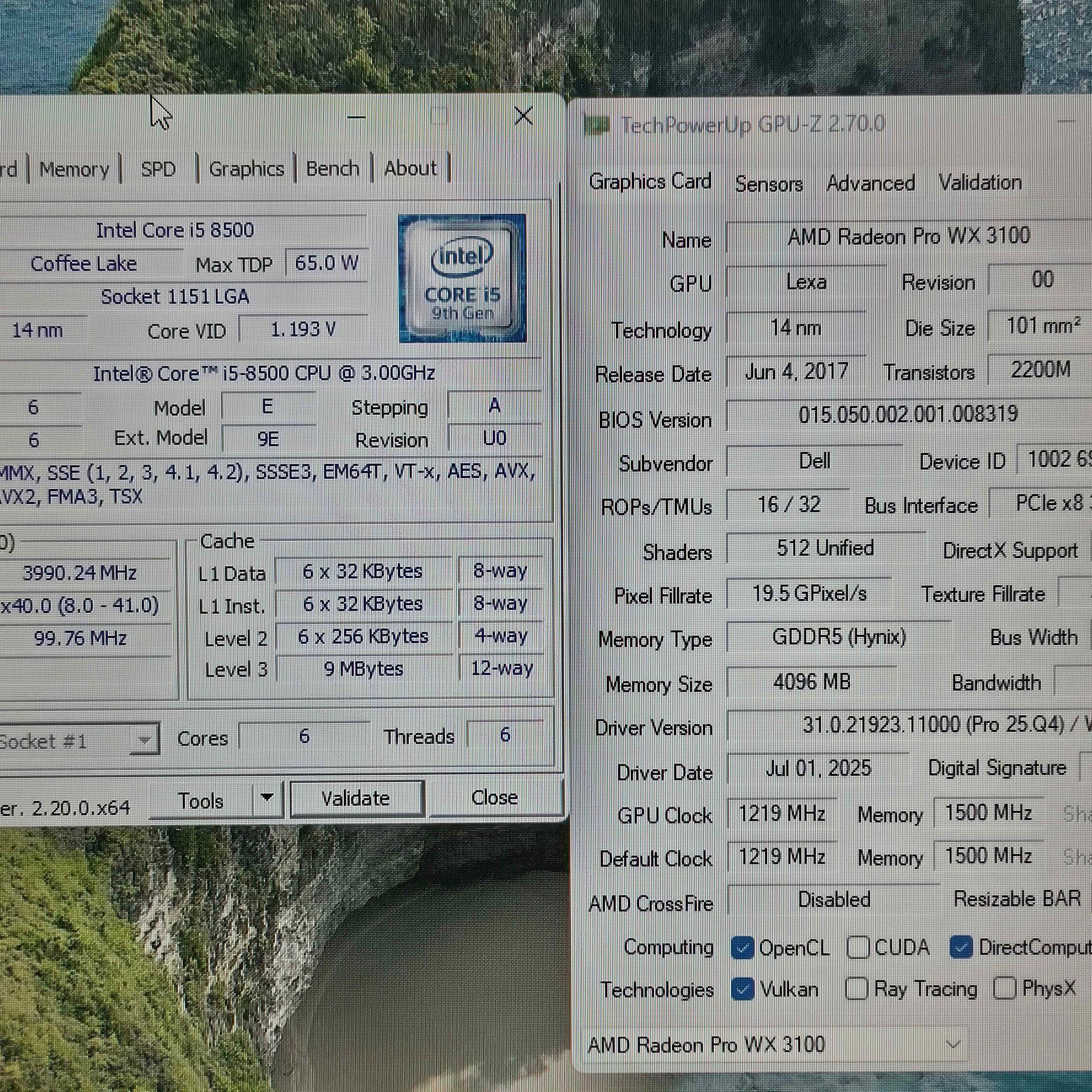
Task: Click the Jun 4, 2017 Release Date value
Action: (x=796, y=371)
